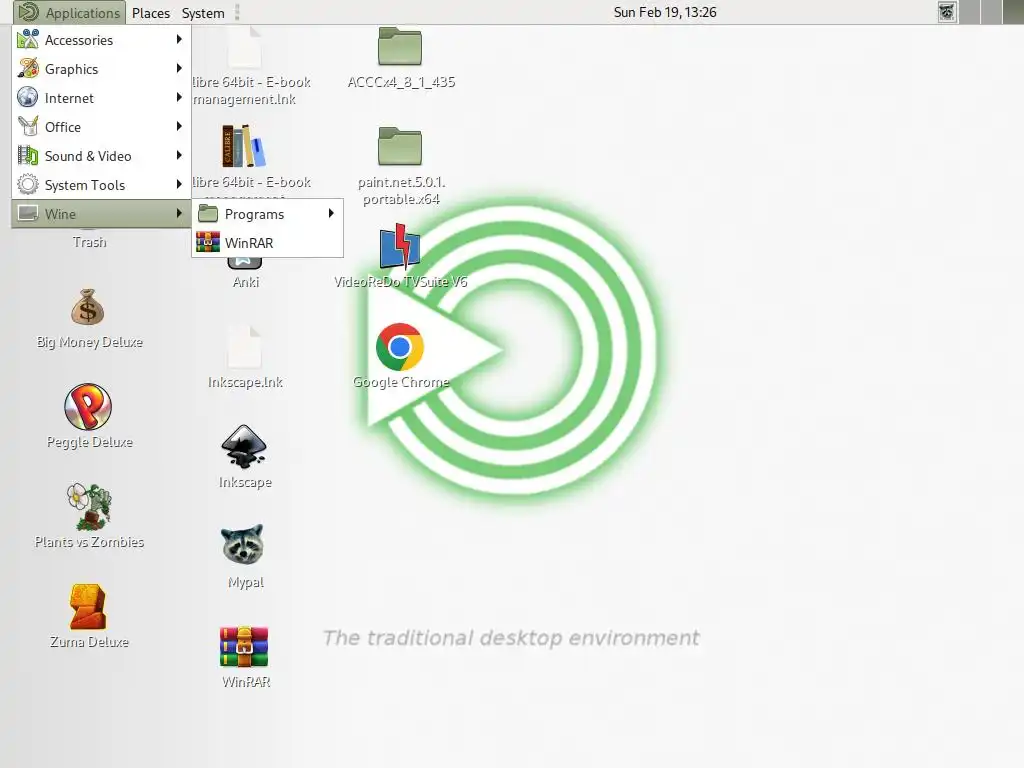
Task: Select the Inkscape.lnk file icon
Action: pyautogui.click(x=244, y=347)
